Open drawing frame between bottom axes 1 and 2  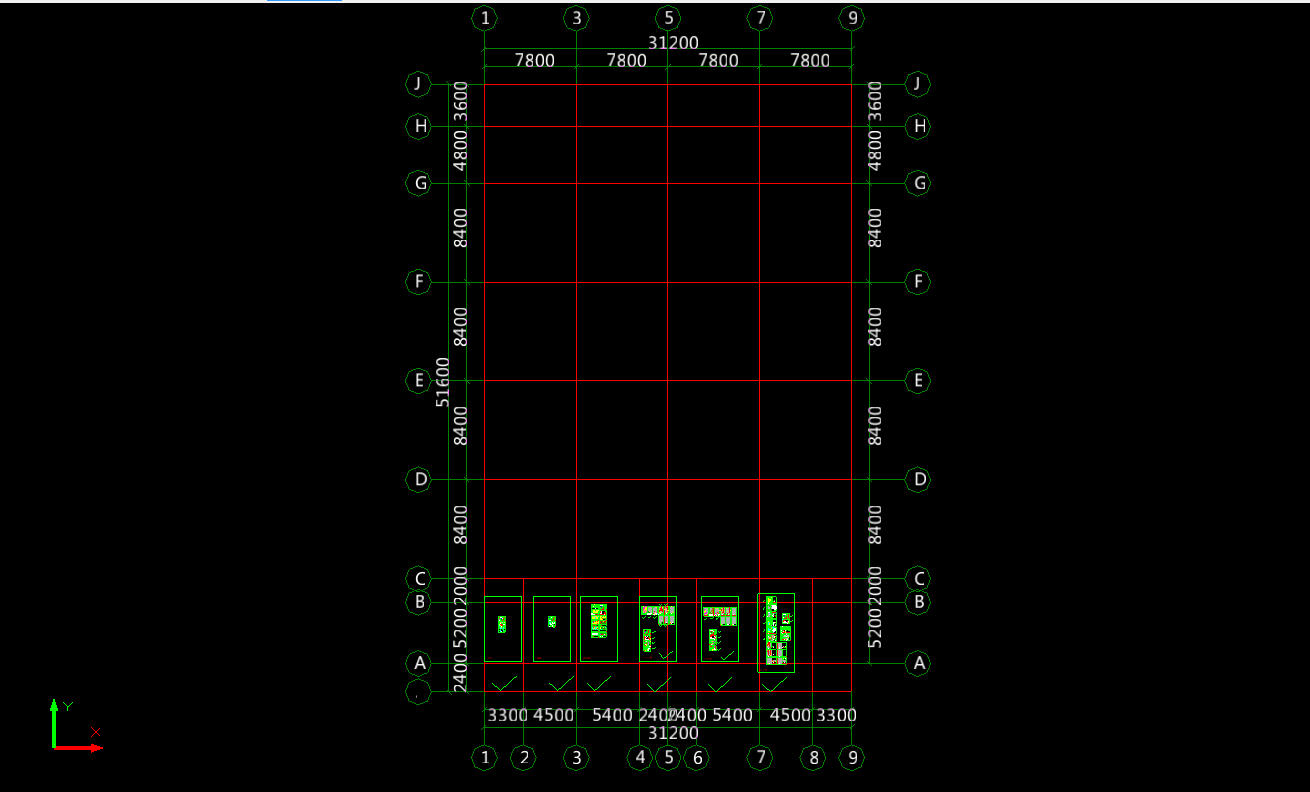pos(503,629)
